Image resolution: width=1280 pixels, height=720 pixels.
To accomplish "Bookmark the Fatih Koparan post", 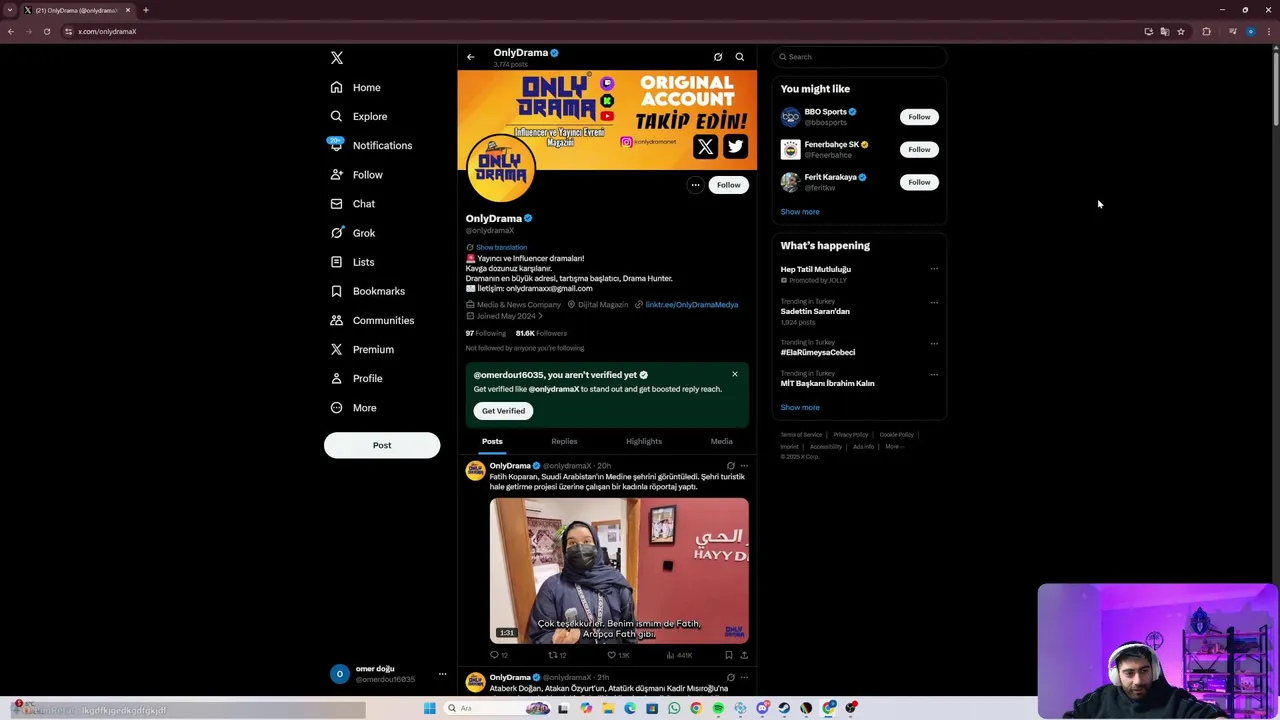I will pyautogui.click(x=728, y=655).
